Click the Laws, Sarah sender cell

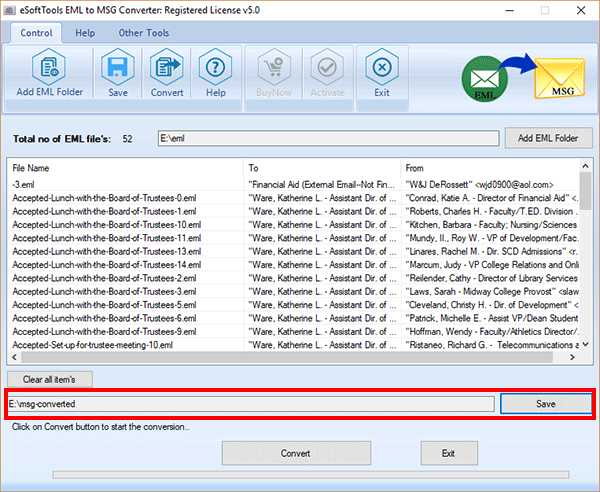(x=492, y=292)
